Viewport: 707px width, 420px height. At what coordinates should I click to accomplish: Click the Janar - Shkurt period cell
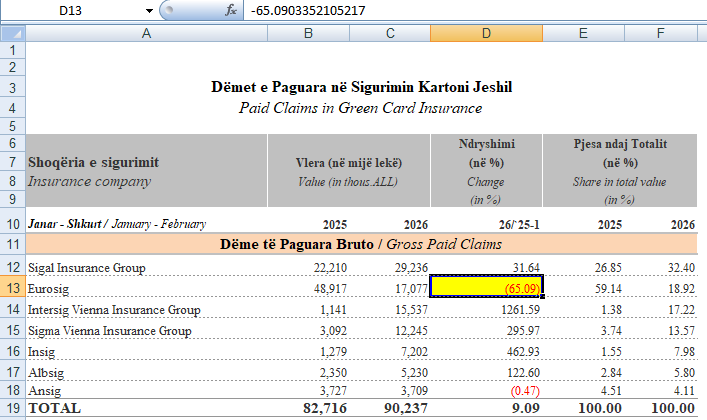click(146, 223)
